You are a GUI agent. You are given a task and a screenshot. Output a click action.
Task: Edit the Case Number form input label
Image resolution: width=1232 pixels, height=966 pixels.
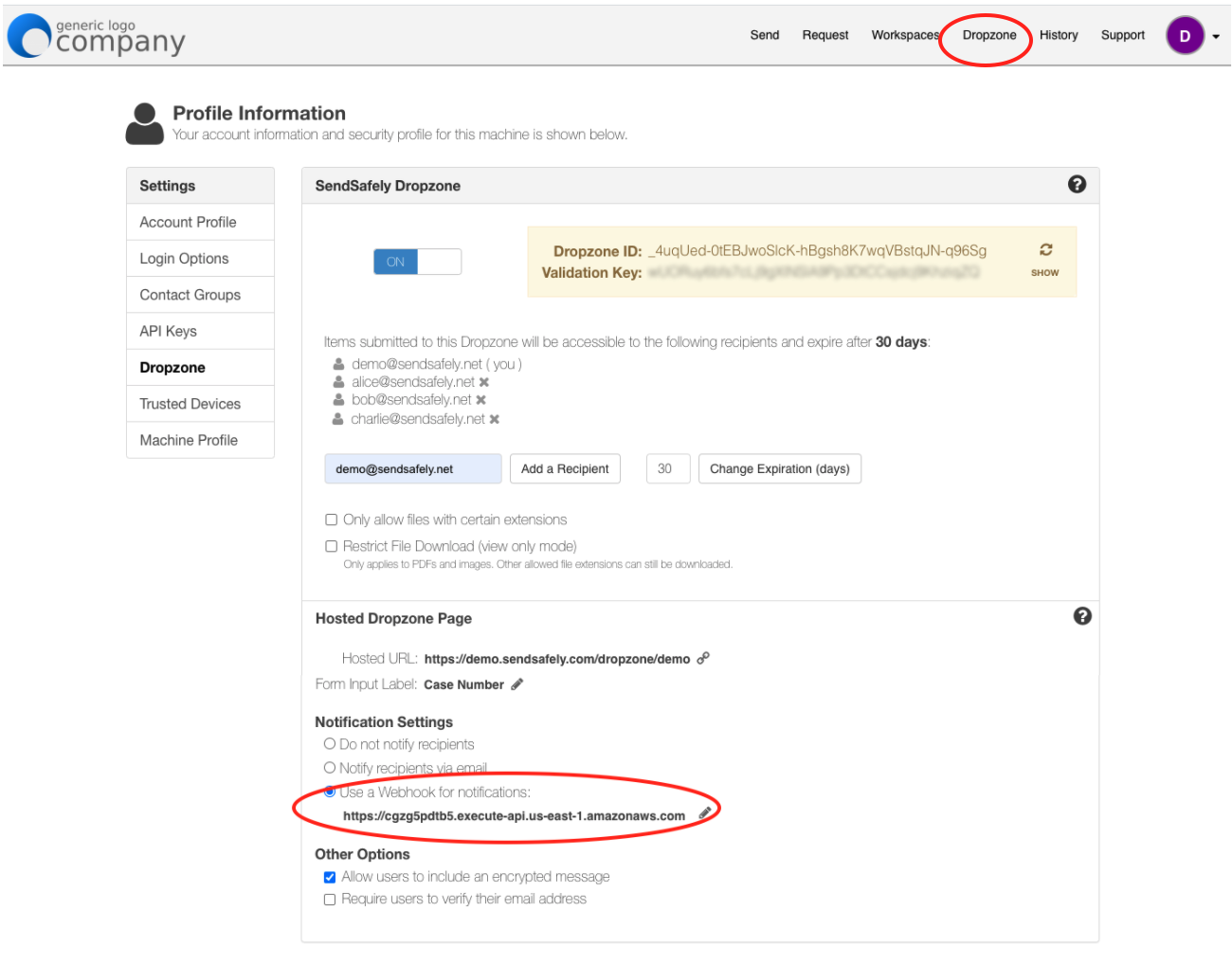pyautogui.click(x=517, y=683)
